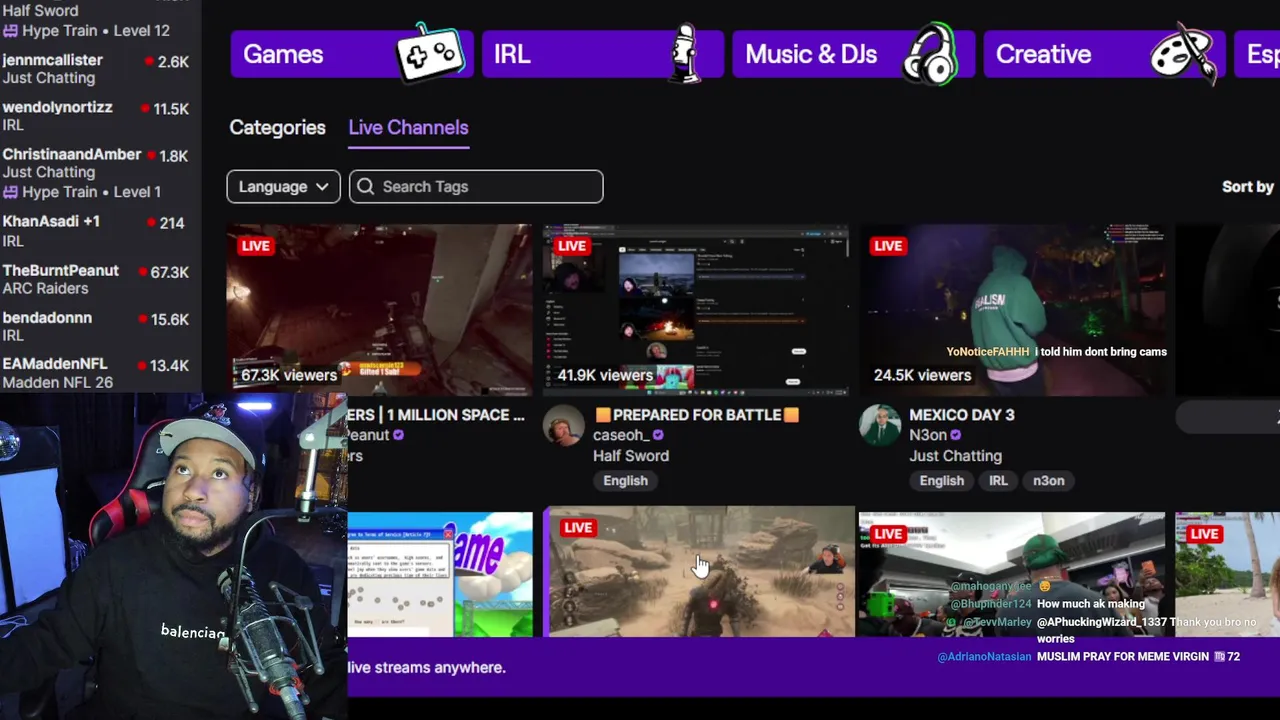Screen dimensions: 1280x720
Task: Switch to the Categories tab
Action: [x=277, y=127]
